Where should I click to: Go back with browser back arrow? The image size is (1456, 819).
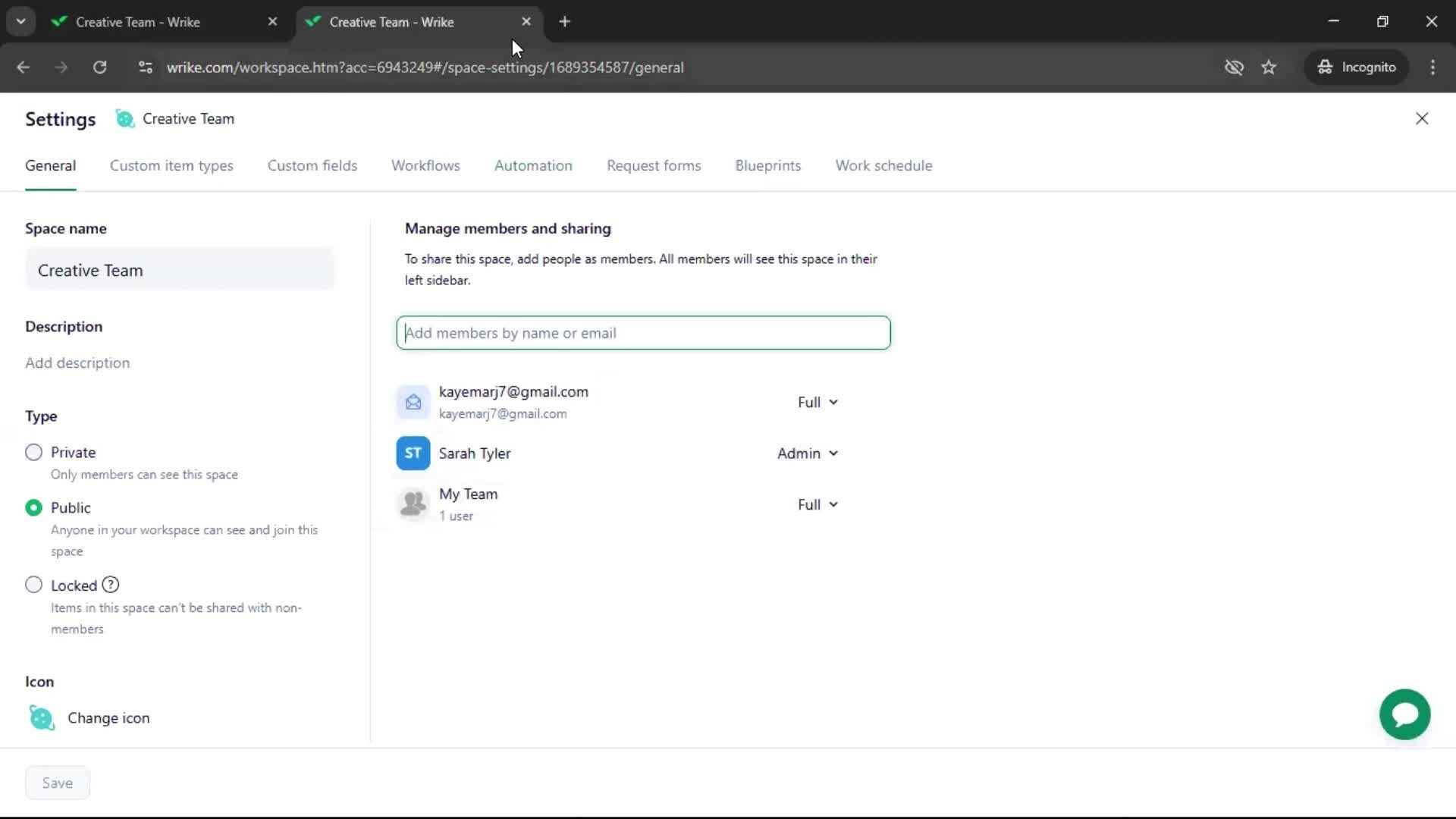[x=23, y=67]
